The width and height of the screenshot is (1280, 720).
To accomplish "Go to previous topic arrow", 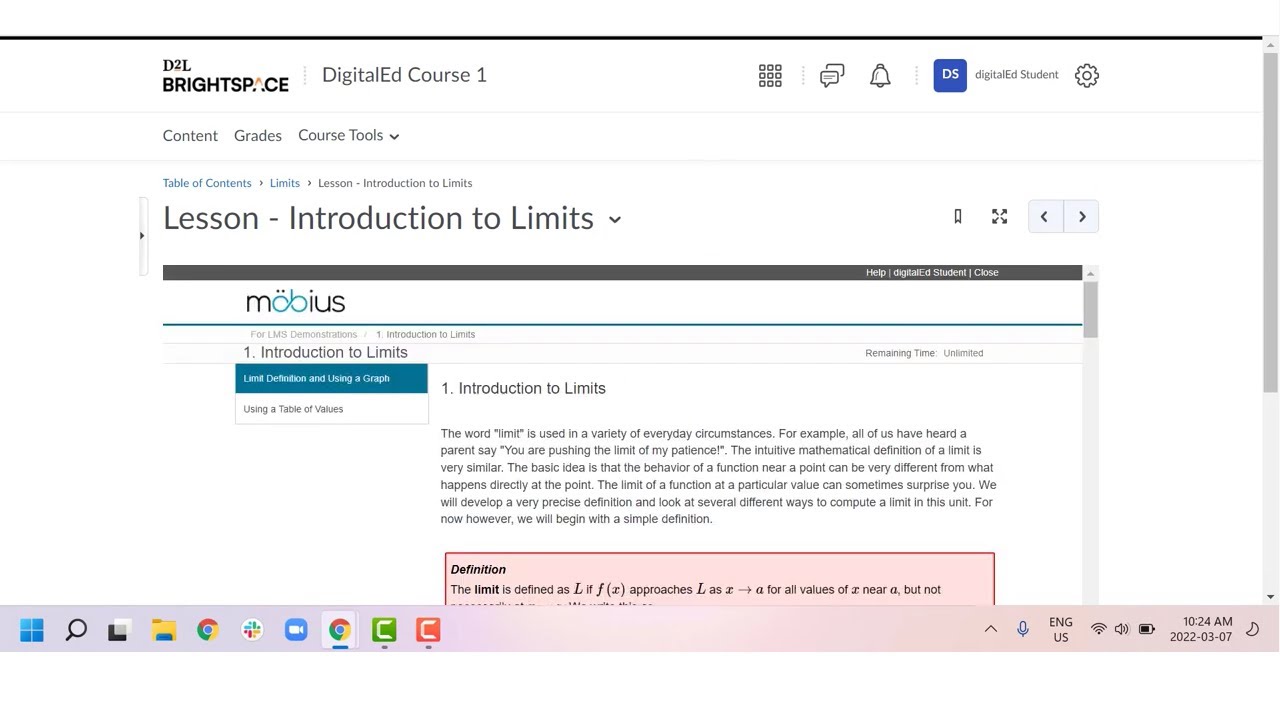I will click(x=1044, y=217).
